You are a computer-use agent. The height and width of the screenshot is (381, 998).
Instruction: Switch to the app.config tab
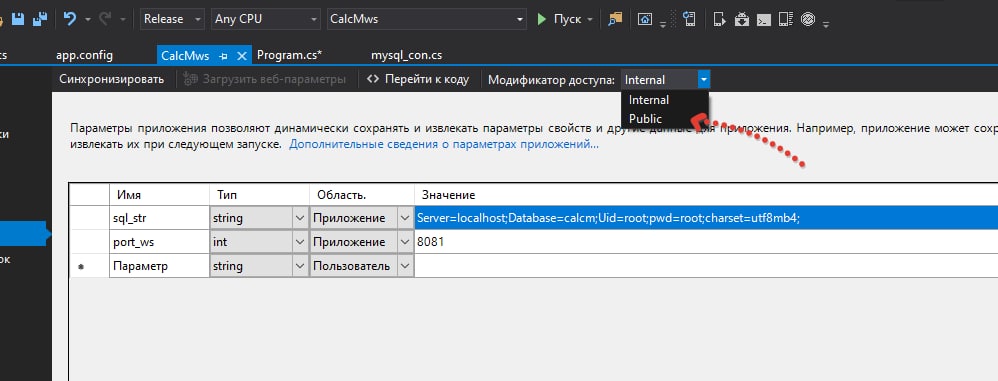click(x=85, y=55)
